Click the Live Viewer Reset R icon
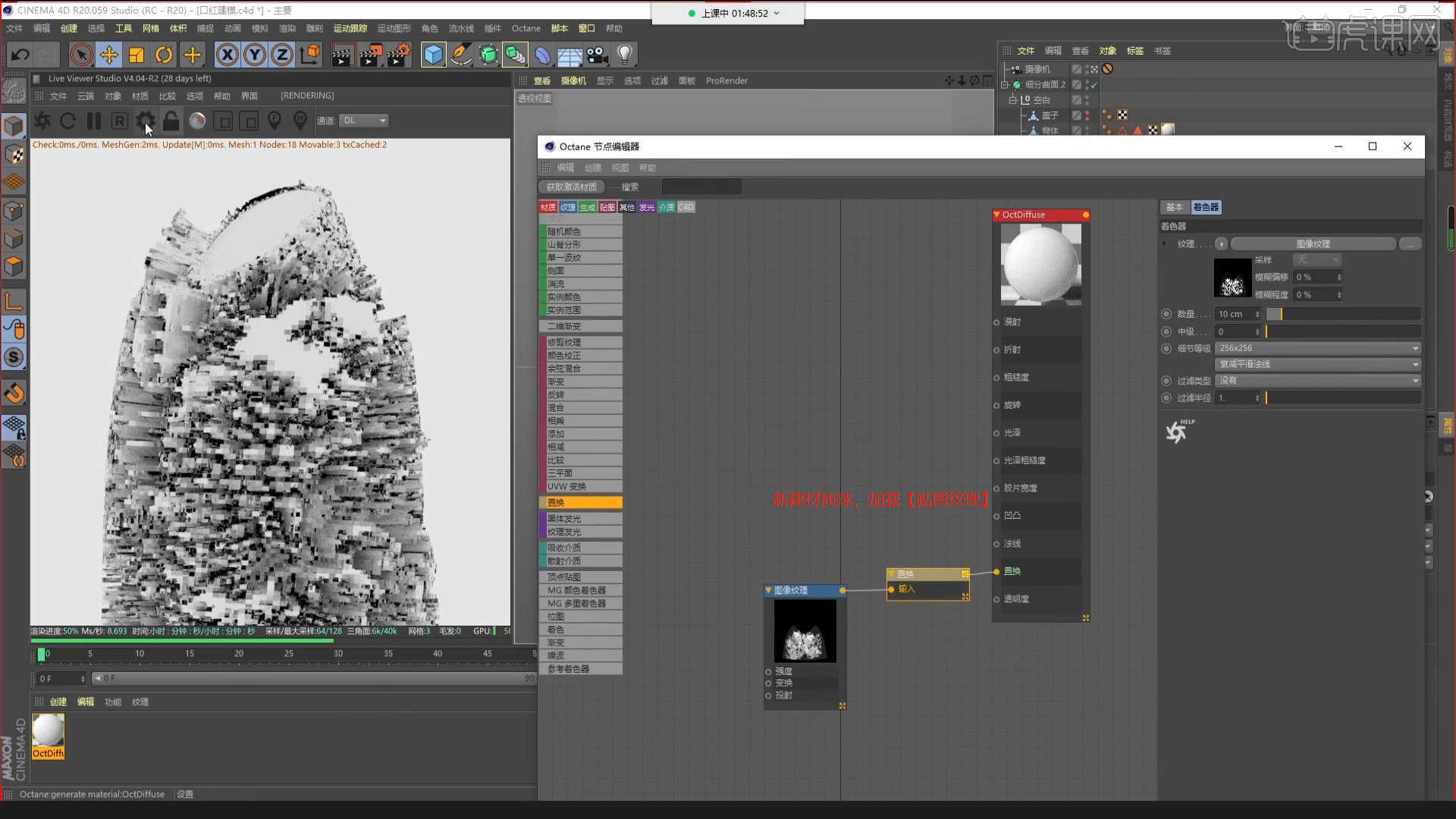Image resolution: width=1456 pixels, height=819 pixels. click(x=119, y=121)
